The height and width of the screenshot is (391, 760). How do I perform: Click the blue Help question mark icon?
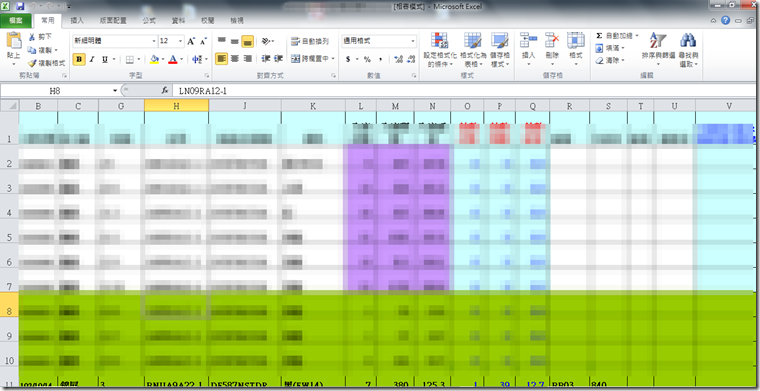tap(725, 20)
